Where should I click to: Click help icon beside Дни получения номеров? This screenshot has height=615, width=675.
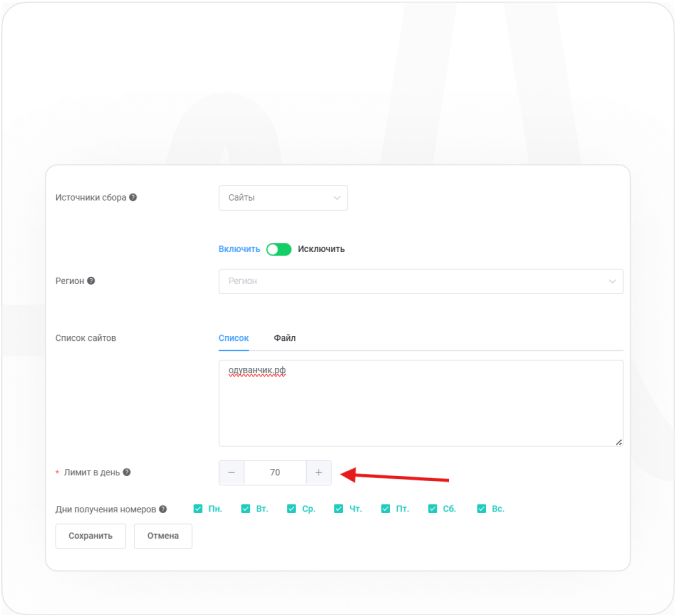coord(163,509)
